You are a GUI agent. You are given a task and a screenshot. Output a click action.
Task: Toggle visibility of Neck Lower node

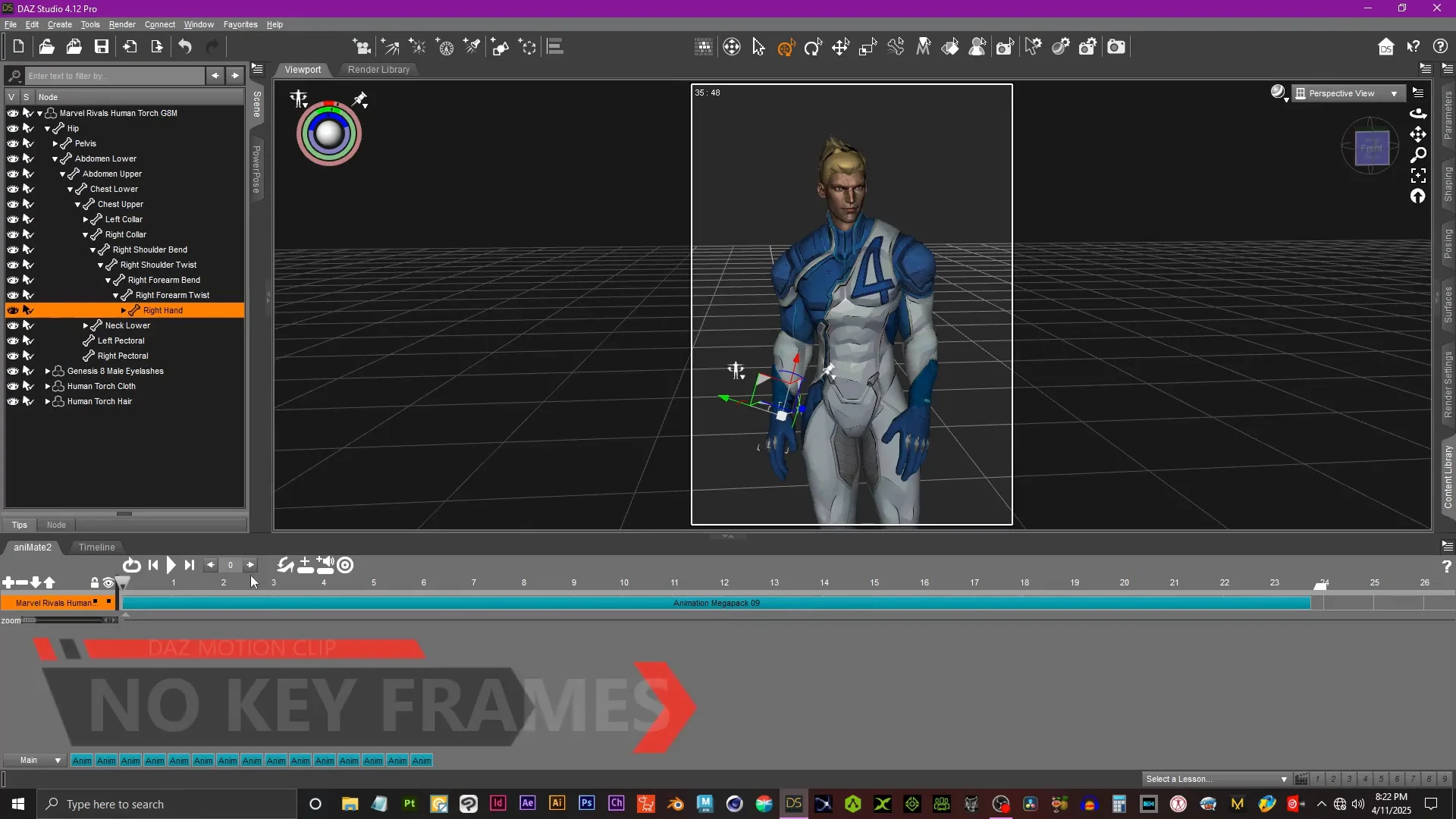coord(12,325)
